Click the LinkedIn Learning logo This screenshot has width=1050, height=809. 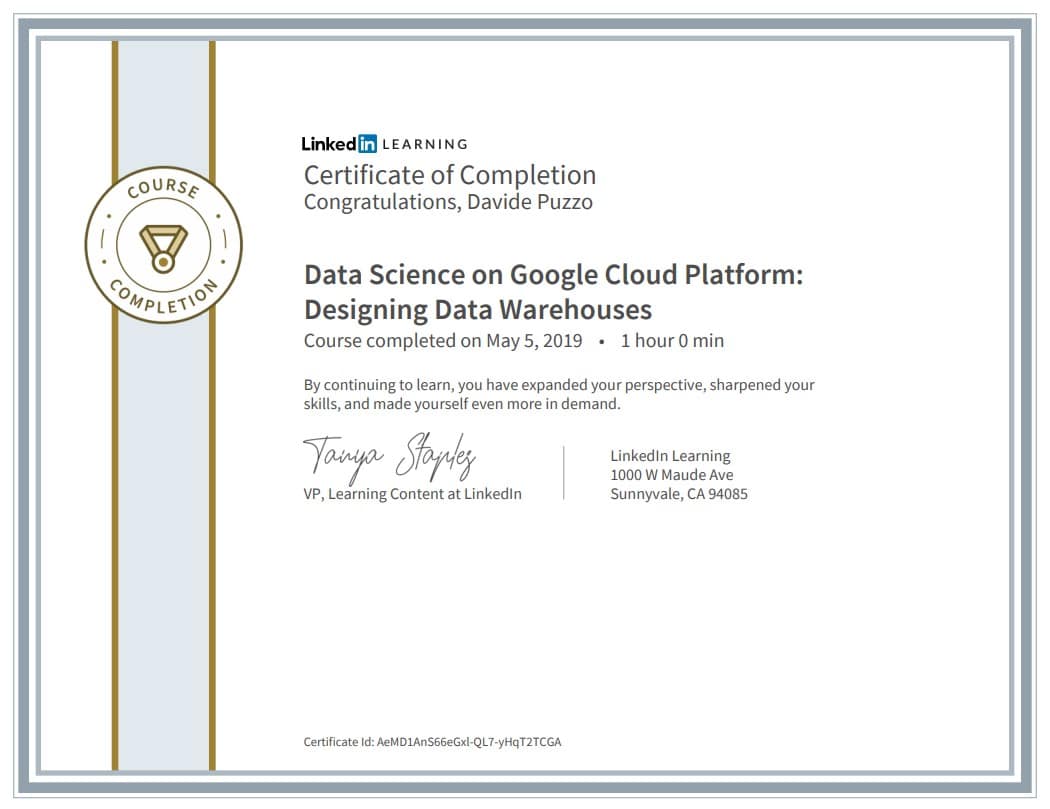tap(384, 143)
